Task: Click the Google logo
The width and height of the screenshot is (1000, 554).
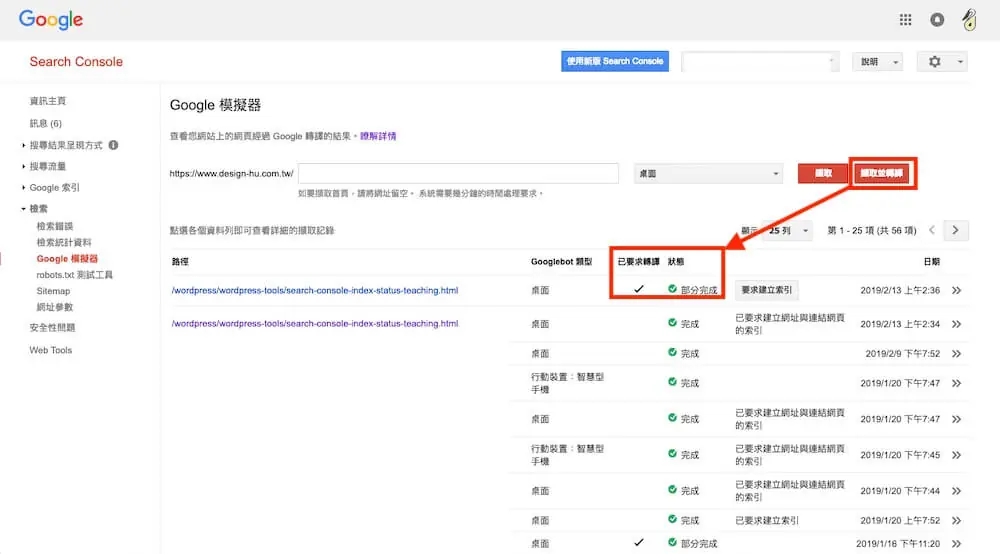Action: 51,20
